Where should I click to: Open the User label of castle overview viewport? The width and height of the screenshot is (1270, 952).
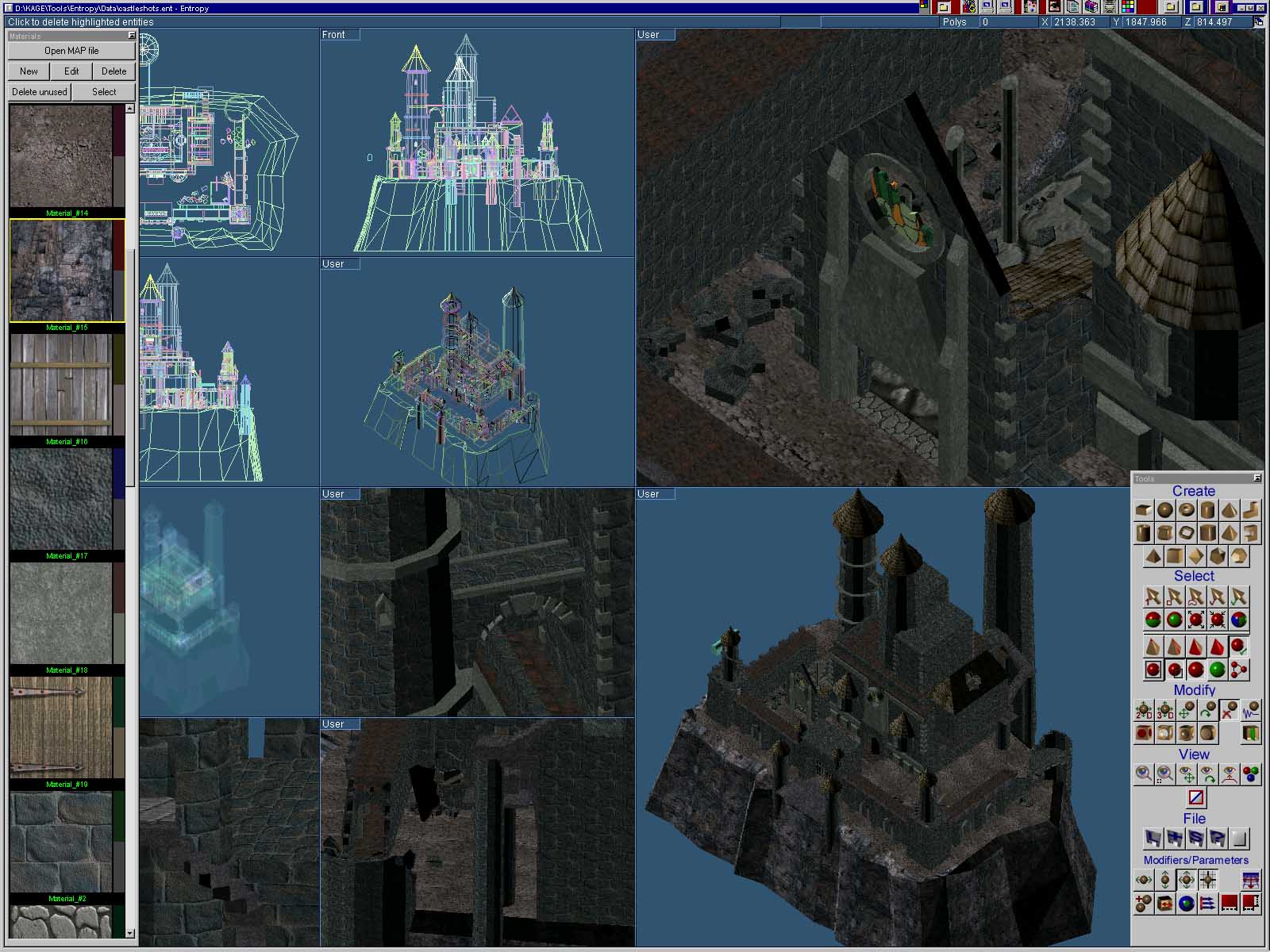point(655,493)
